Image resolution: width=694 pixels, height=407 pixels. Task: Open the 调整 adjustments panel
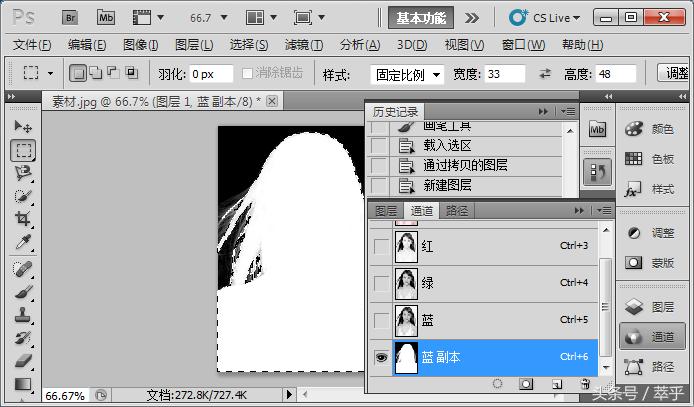[x=650, y=233]
